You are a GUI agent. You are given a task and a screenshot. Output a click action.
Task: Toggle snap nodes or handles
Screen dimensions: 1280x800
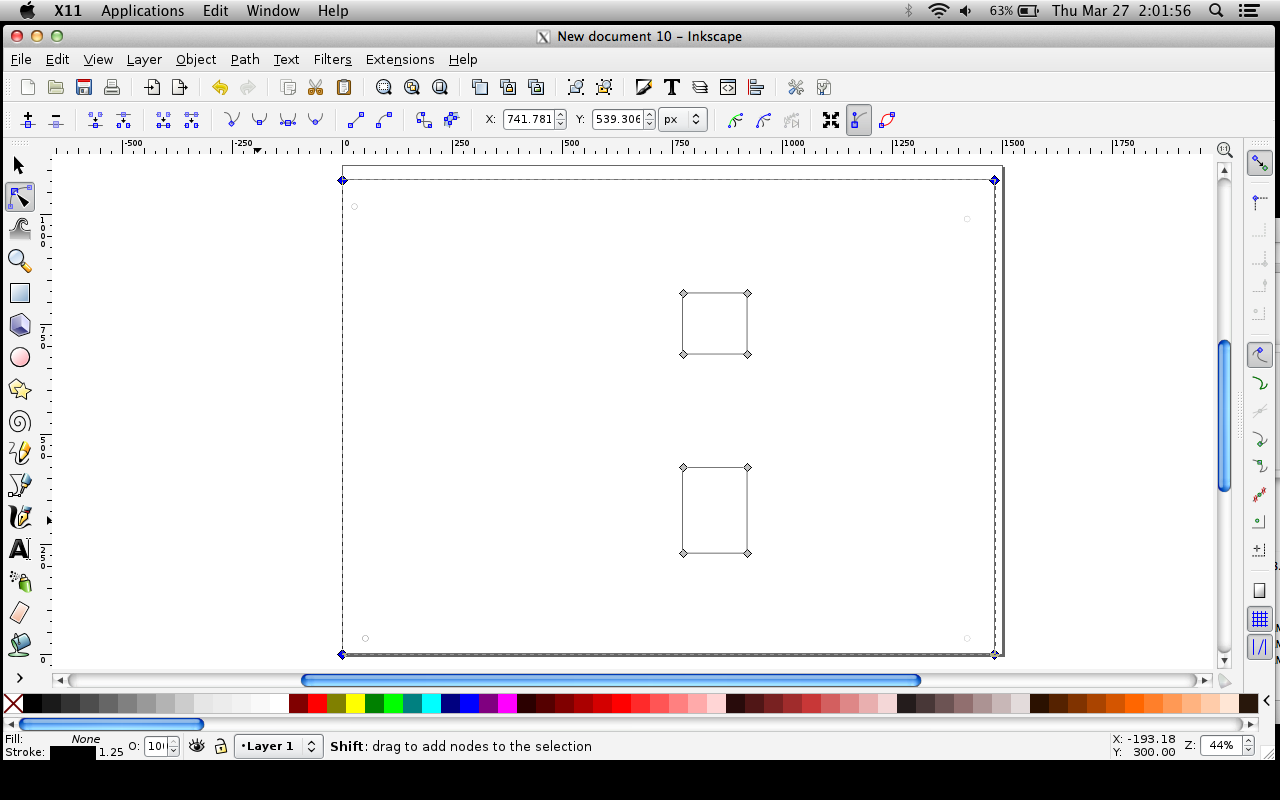point(1259,354)
